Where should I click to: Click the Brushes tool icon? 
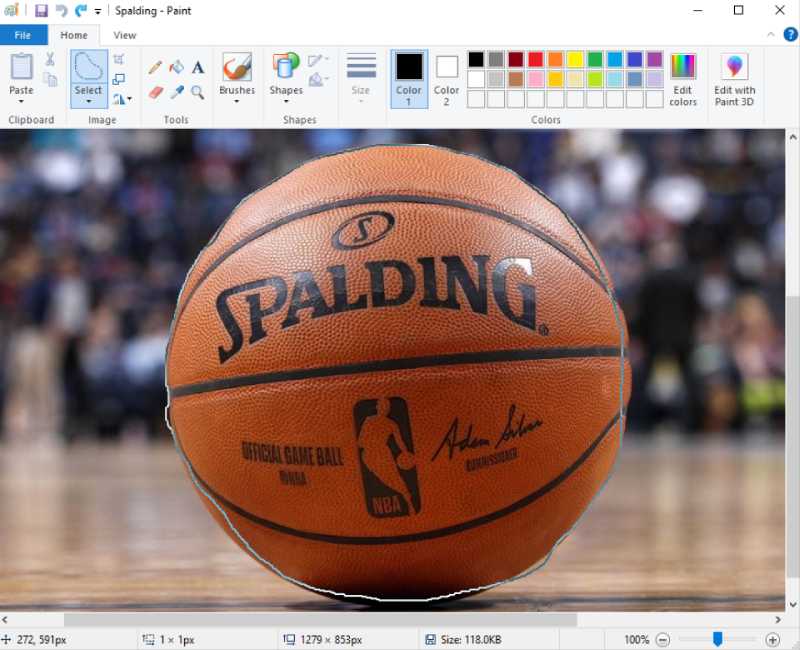237,67
